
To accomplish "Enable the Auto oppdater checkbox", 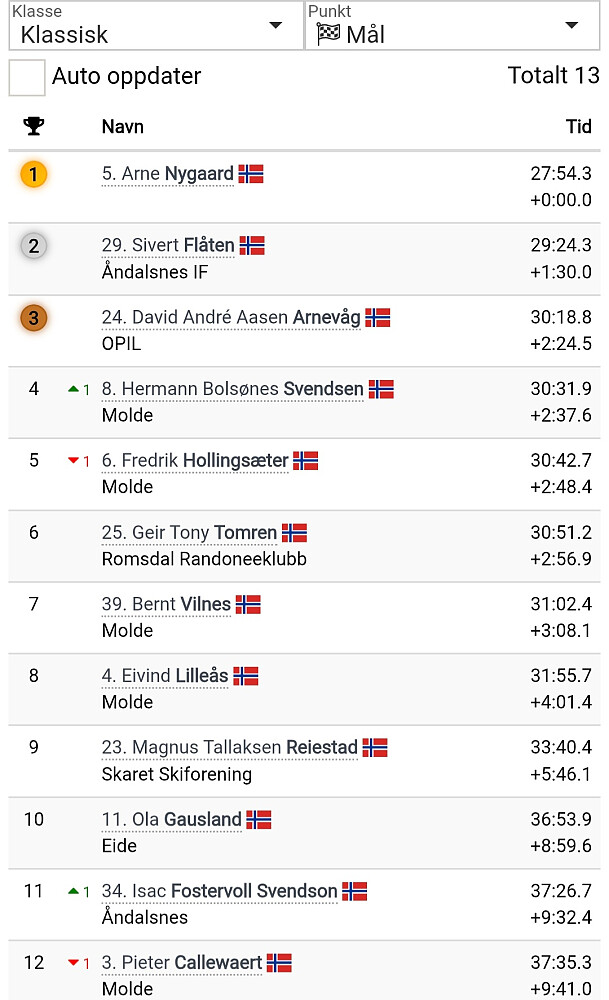I will pos(27,77).
